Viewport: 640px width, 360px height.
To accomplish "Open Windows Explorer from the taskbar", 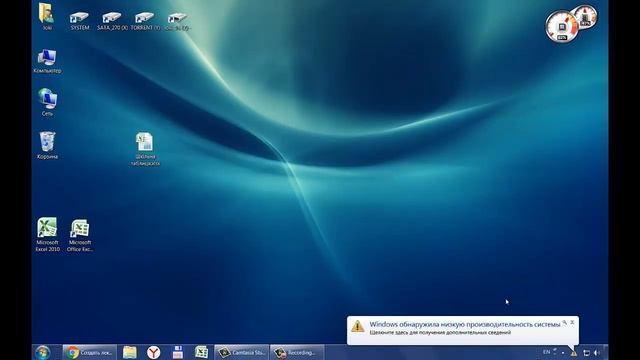I will coord(130,352).
